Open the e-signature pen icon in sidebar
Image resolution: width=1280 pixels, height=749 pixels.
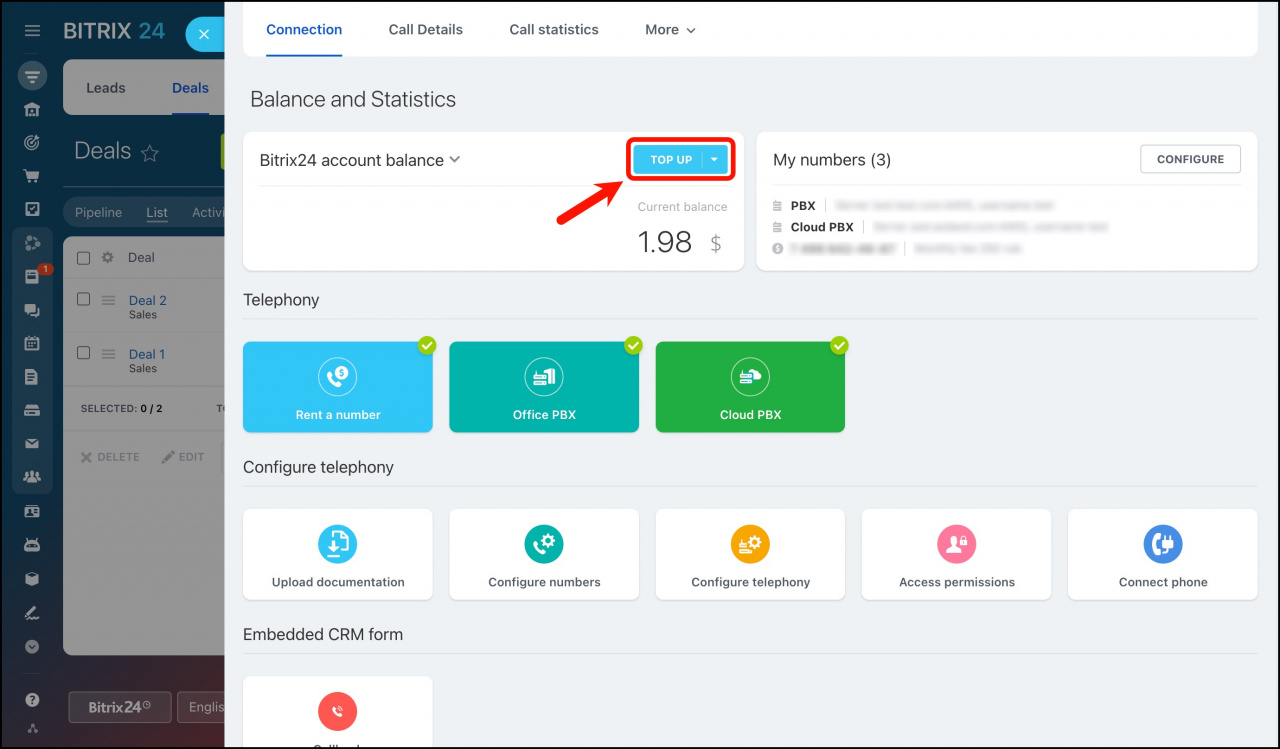(x=32, y=612)
